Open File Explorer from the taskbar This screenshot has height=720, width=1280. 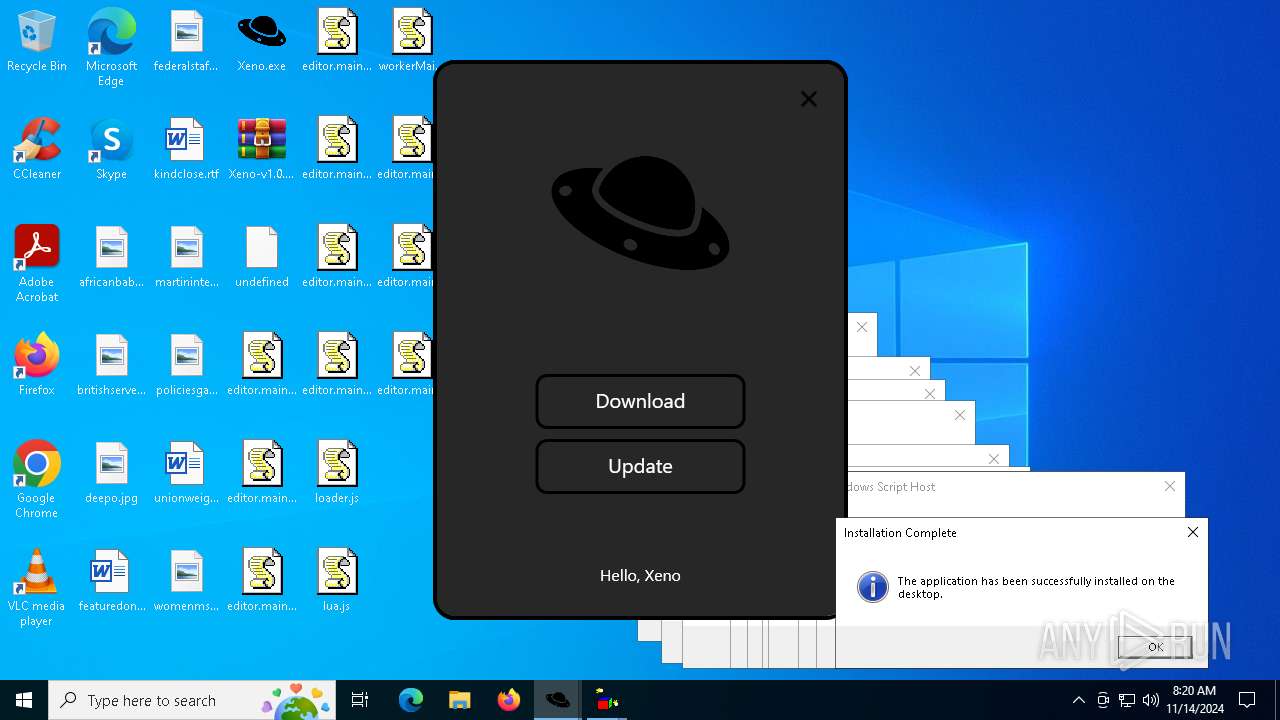pos(460,700)
